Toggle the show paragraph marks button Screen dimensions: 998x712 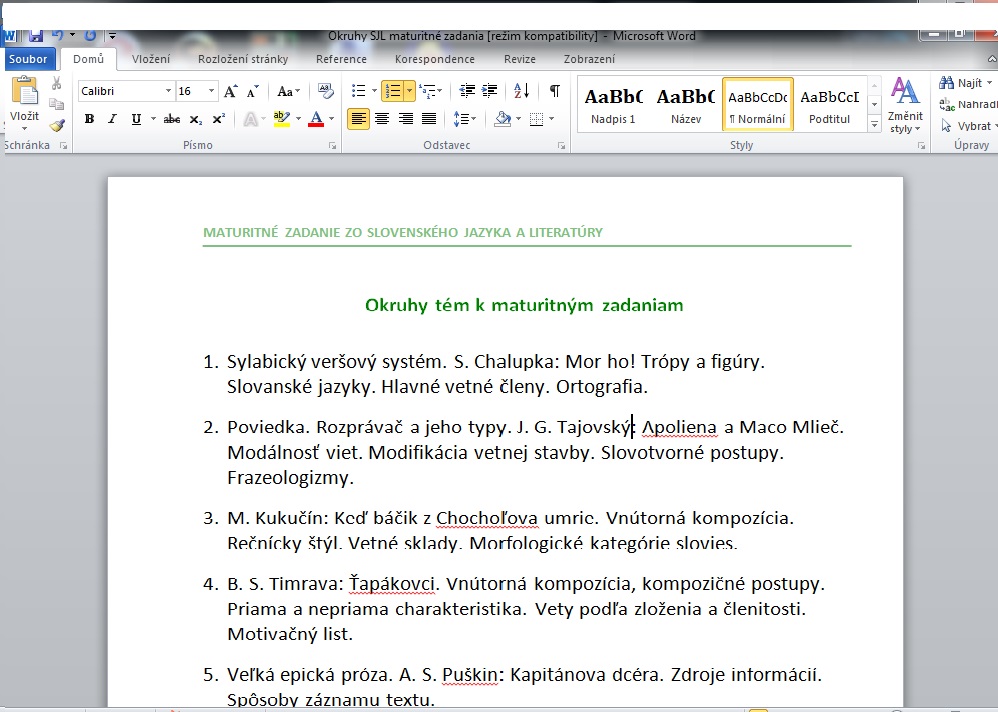pyautogui.click(x=554, y=91)
